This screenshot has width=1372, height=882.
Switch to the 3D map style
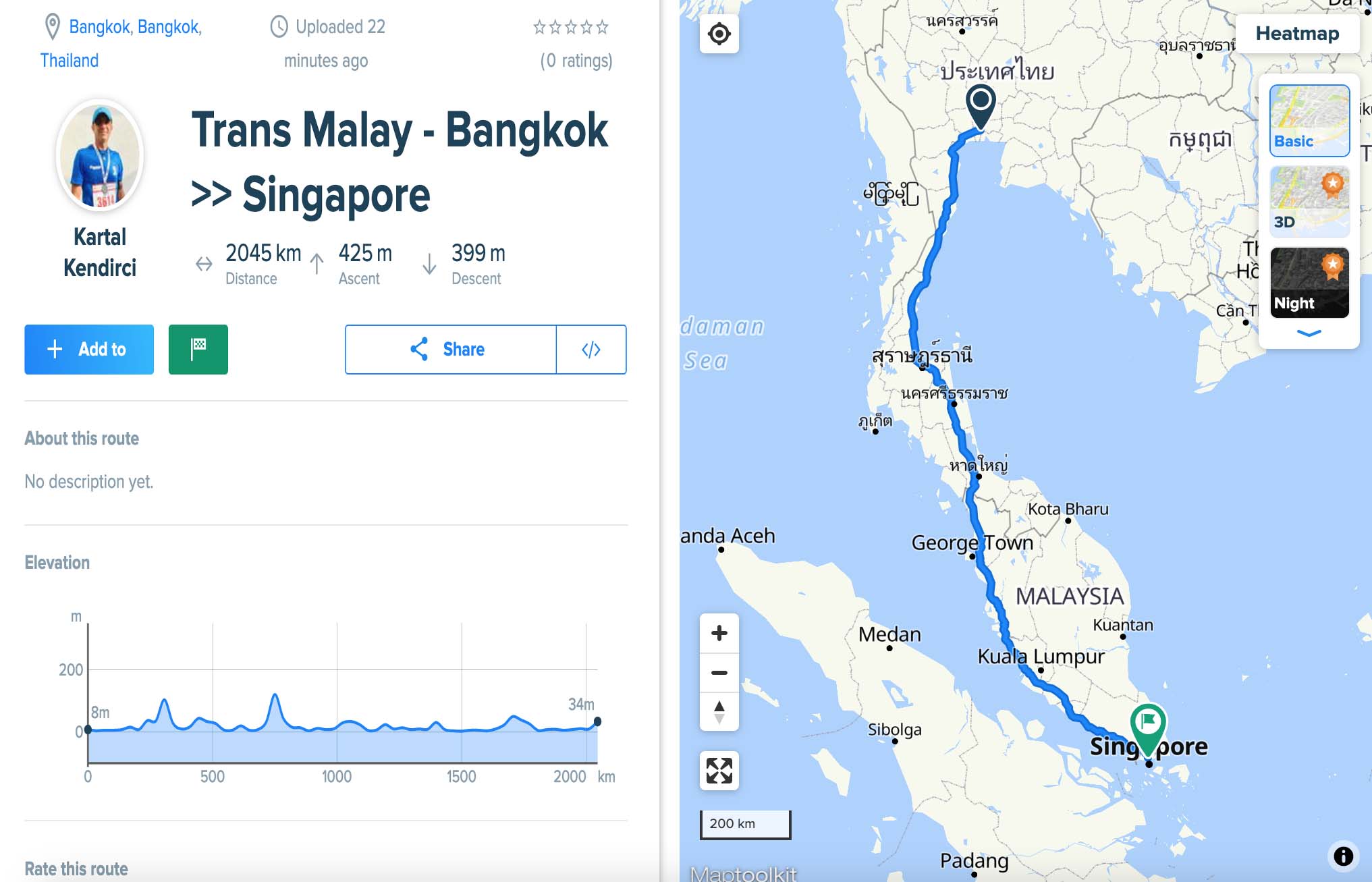pos(1309,201)
